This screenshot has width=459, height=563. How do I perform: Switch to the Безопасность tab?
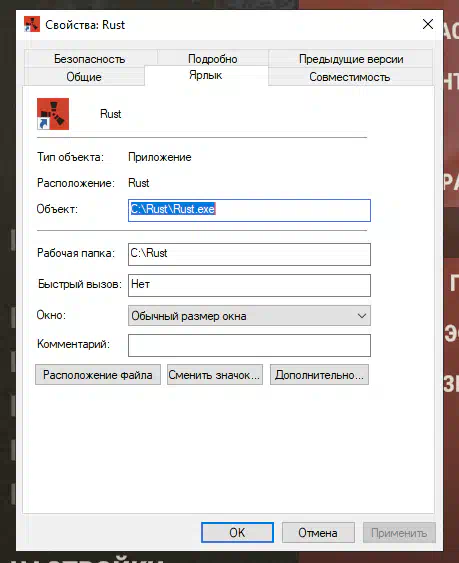click(90, 59)
